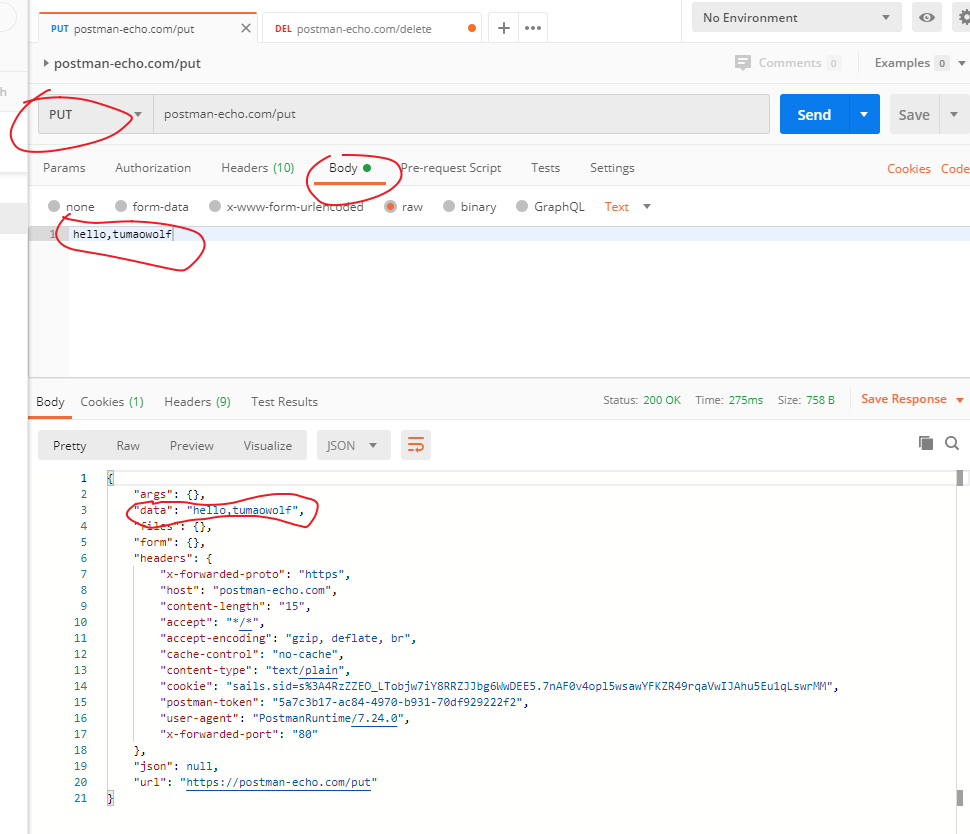The height and width of the screenshot is (834, 970).
Task: Open the JSON response format dropdown
Action: click(353, 445)
